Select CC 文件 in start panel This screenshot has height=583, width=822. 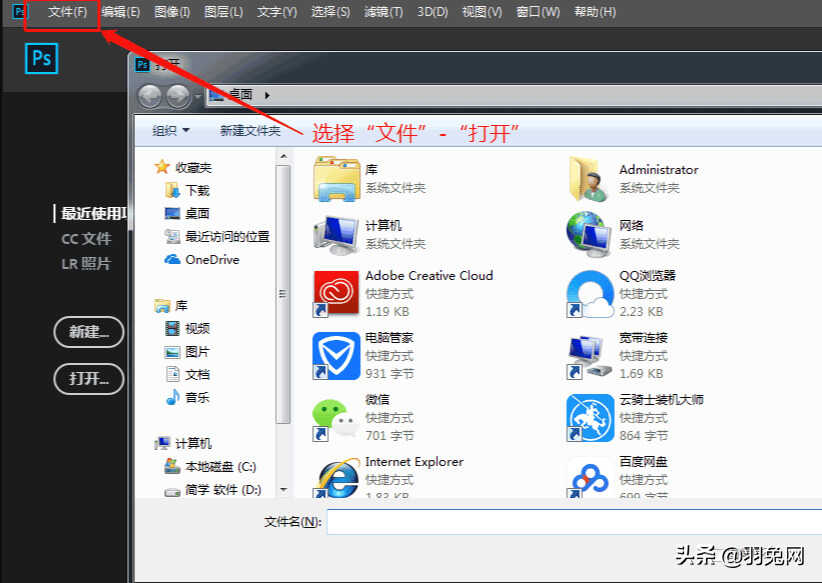[x=86, y=239]
